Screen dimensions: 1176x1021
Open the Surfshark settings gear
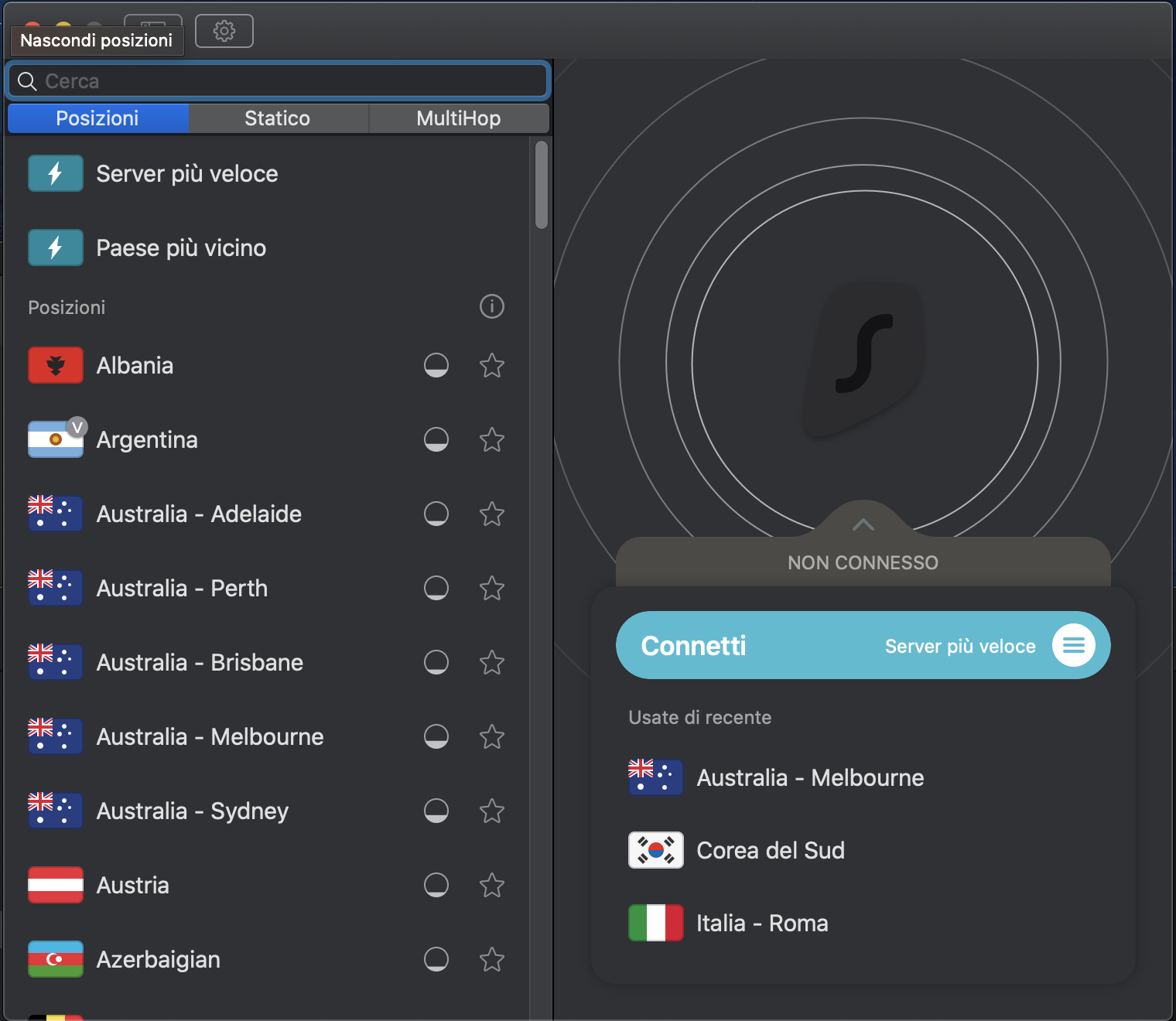coord(224,31)
